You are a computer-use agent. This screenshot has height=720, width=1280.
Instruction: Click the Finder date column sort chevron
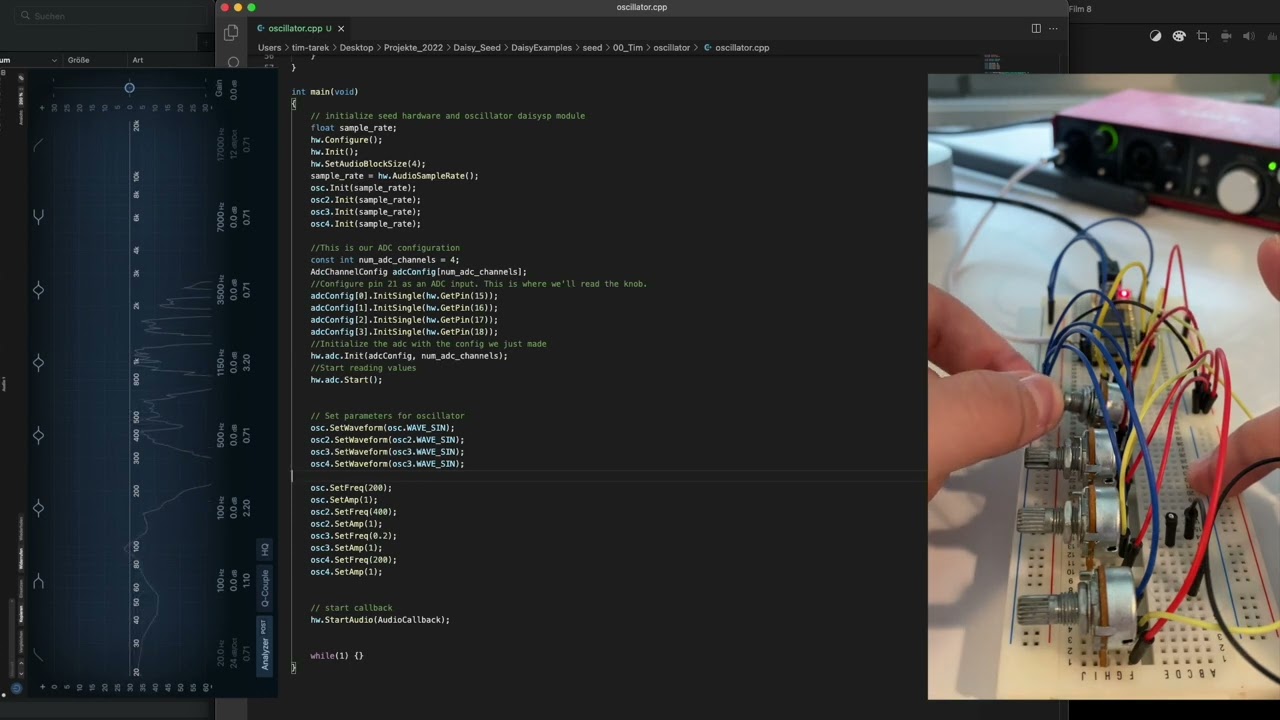point(54,60)
